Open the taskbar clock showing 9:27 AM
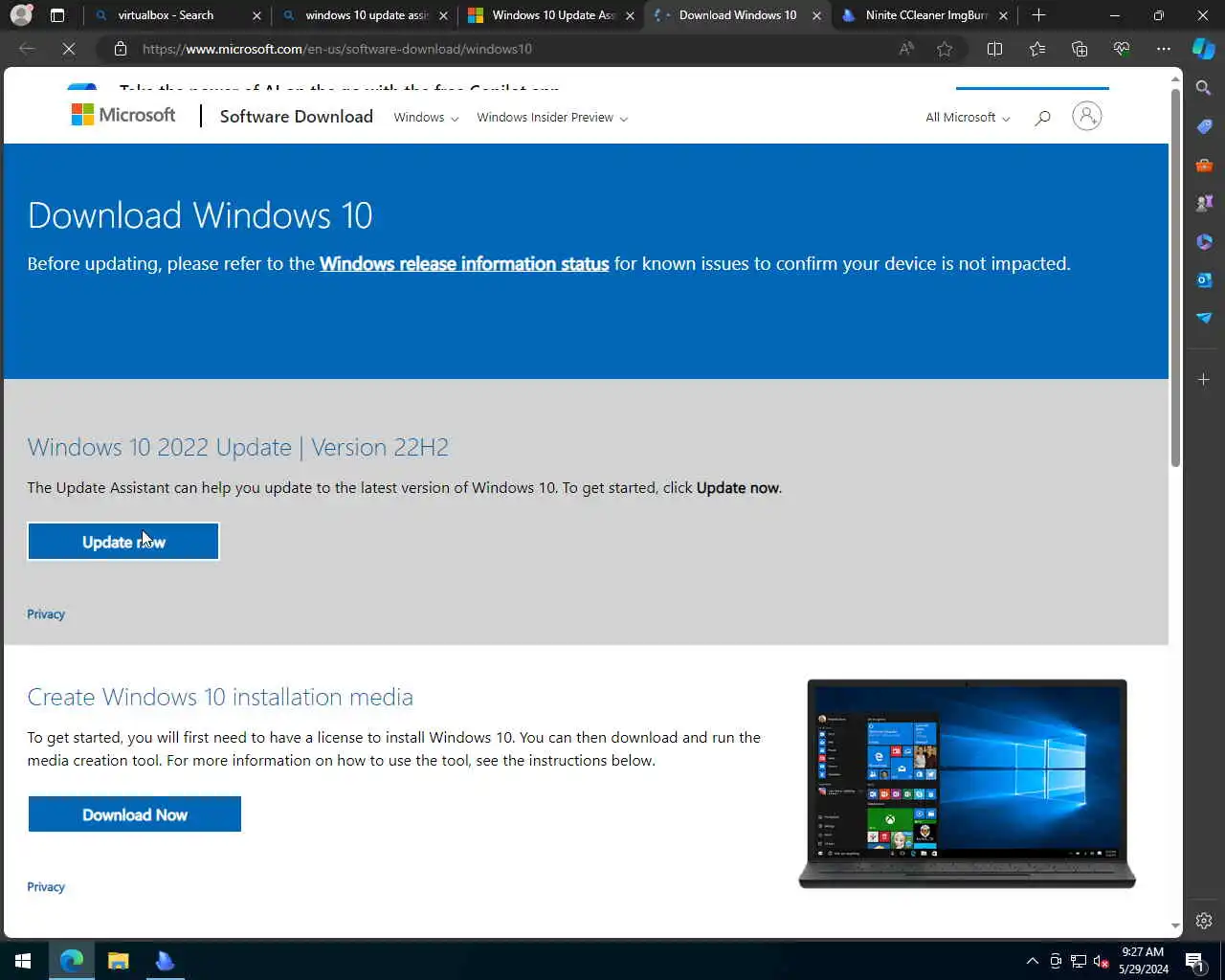 coord(1144,961)
